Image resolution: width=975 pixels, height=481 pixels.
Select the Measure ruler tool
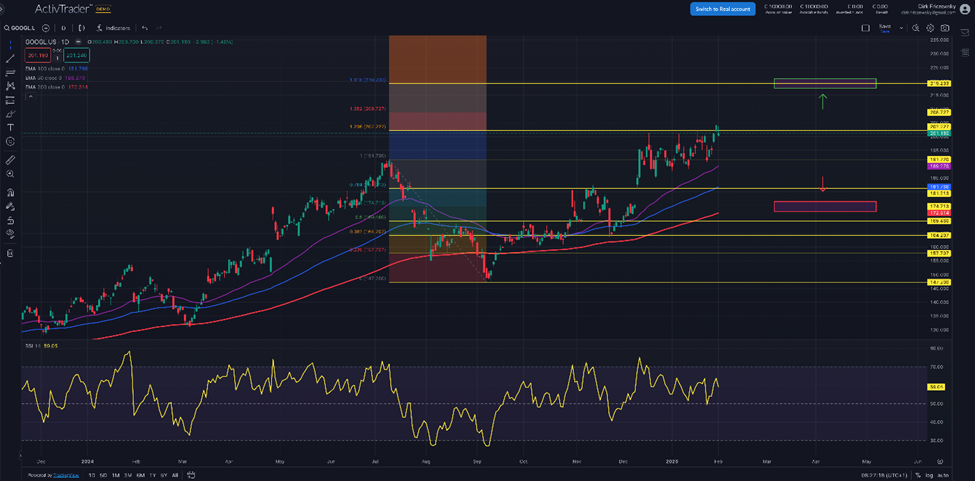pos(11,160)
